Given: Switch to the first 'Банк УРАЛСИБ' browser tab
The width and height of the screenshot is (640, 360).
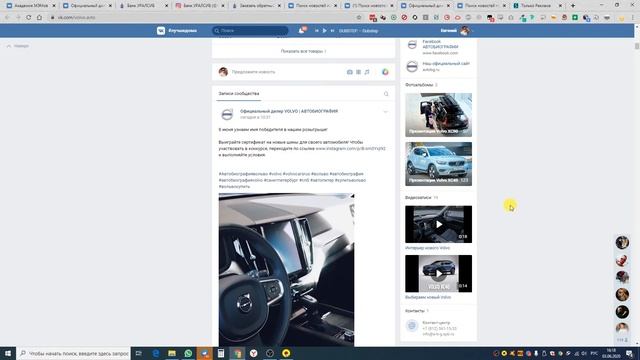Looking at the screenshot, I should pyautogui.click(x=142, y=6).
